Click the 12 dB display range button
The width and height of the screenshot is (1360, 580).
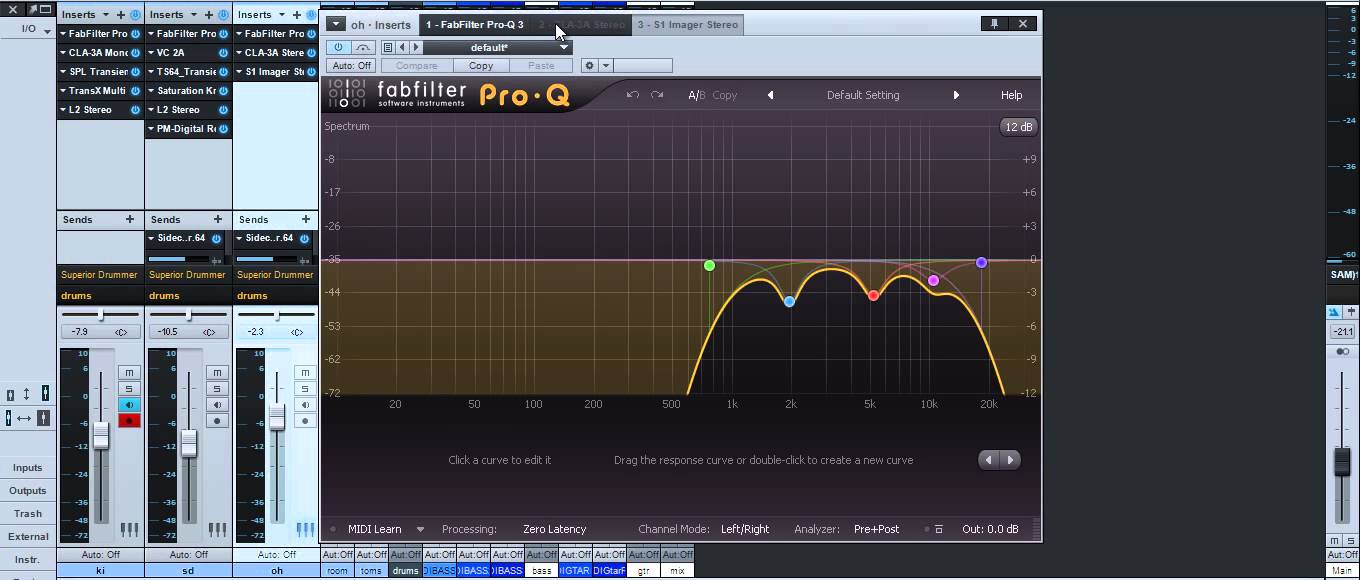1019,127
